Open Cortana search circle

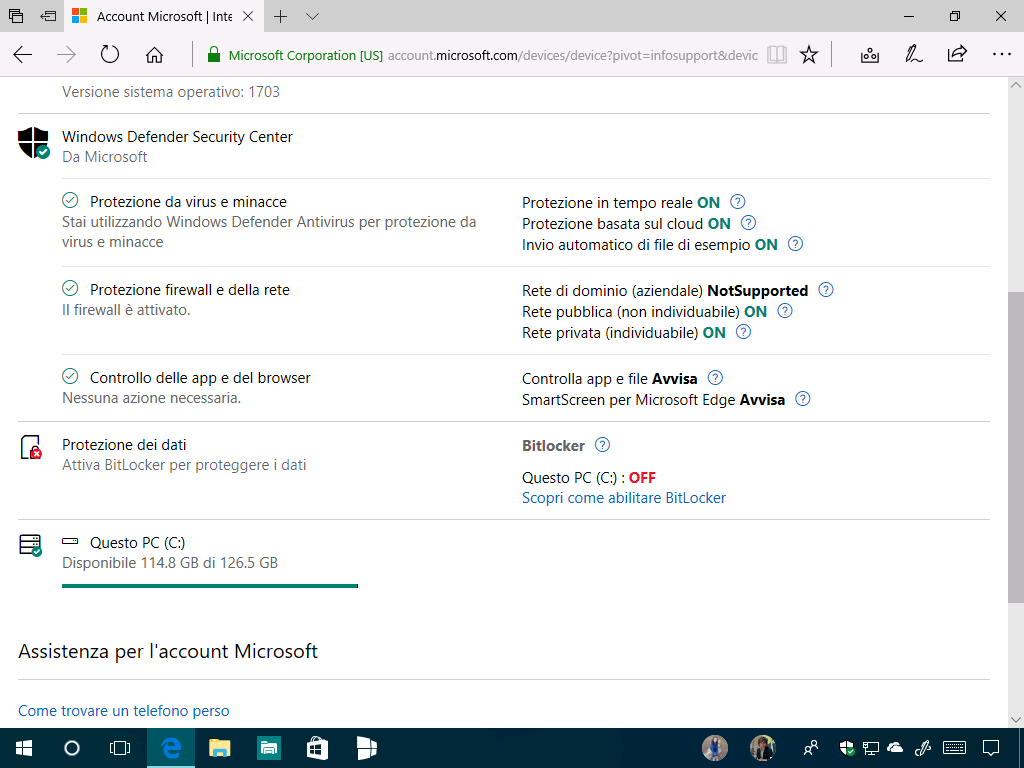[x=72, y=748]
